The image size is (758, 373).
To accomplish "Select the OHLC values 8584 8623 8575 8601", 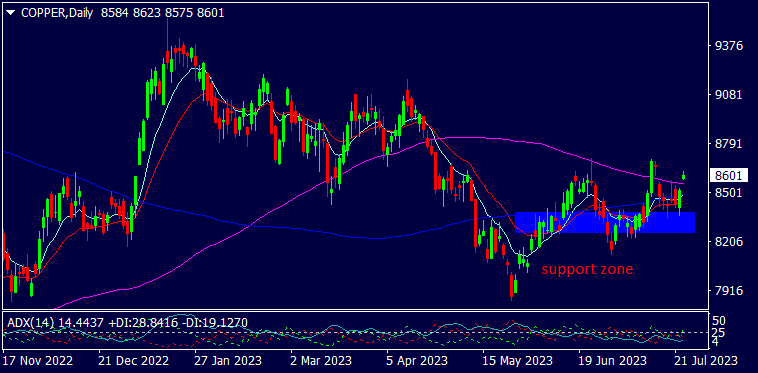I will point(162,13).
